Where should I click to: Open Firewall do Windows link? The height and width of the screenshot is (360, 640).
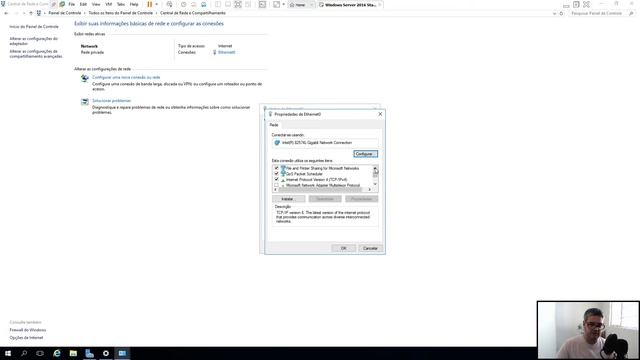[28, 330]
